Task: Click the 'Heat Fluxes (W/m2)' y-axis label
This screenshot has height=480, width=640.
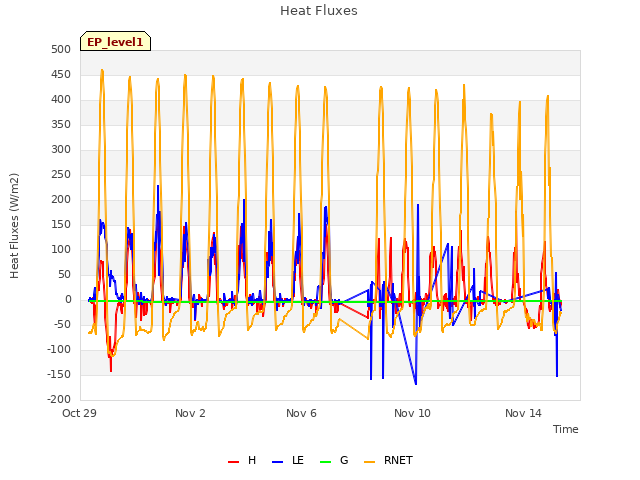Action: 14,226
